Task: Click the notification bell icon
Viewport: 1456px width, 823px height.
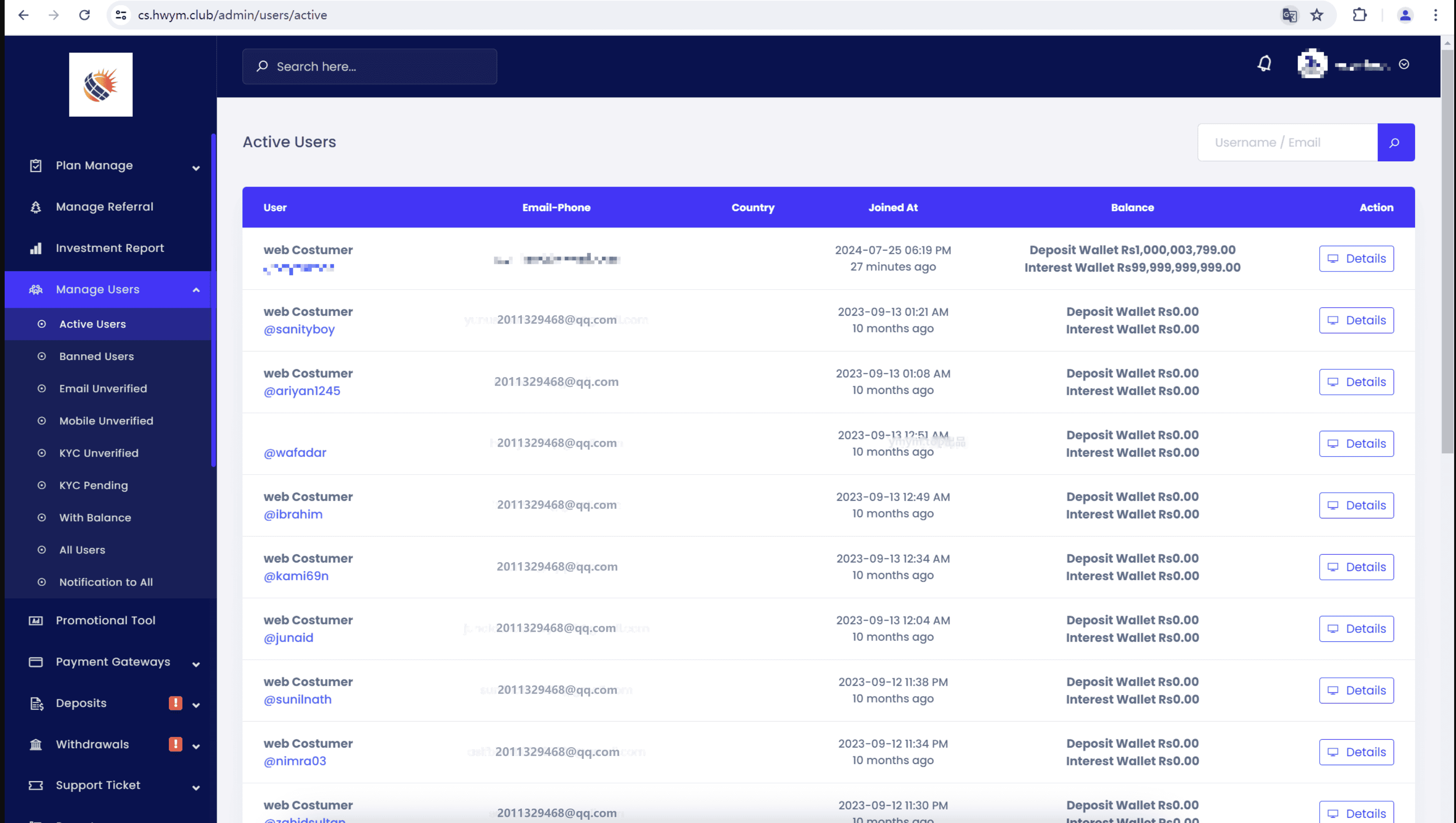Action: [x=1264, y=64]
